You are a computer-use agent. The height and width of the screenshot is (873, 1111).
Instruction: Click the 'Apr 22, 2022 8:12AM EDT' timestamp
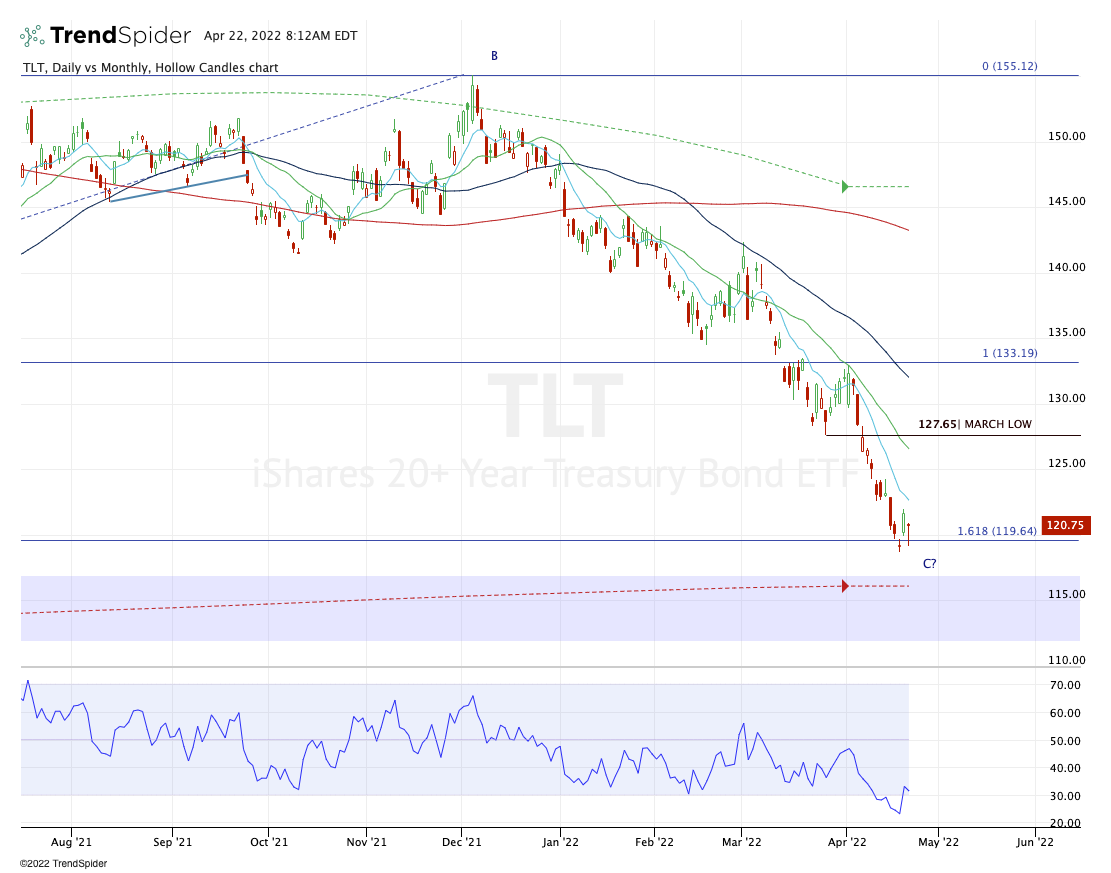(x=281, y=35)
